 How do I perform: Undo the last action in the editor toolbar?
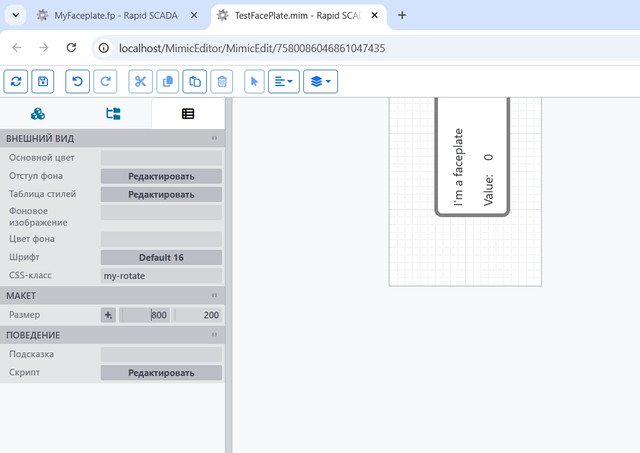tap(78, 82)
